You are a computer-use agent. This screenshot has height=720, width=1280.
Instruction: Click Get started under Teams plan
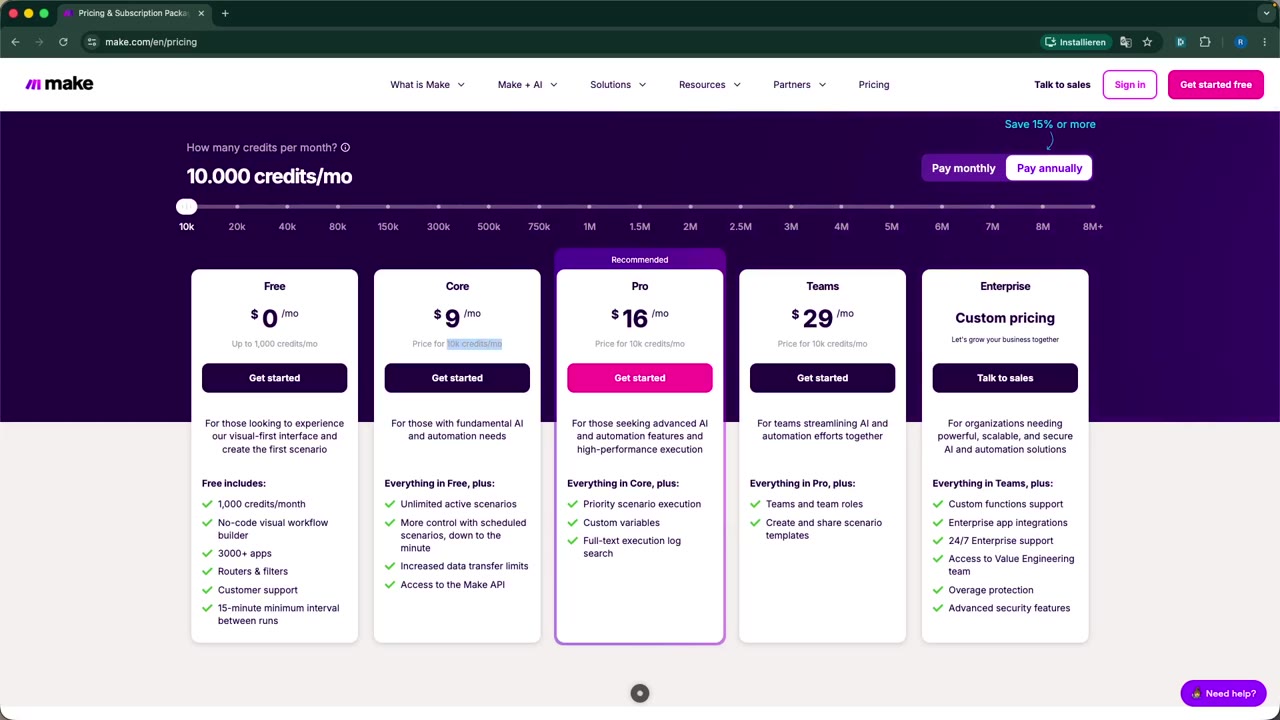pos(822,378)
